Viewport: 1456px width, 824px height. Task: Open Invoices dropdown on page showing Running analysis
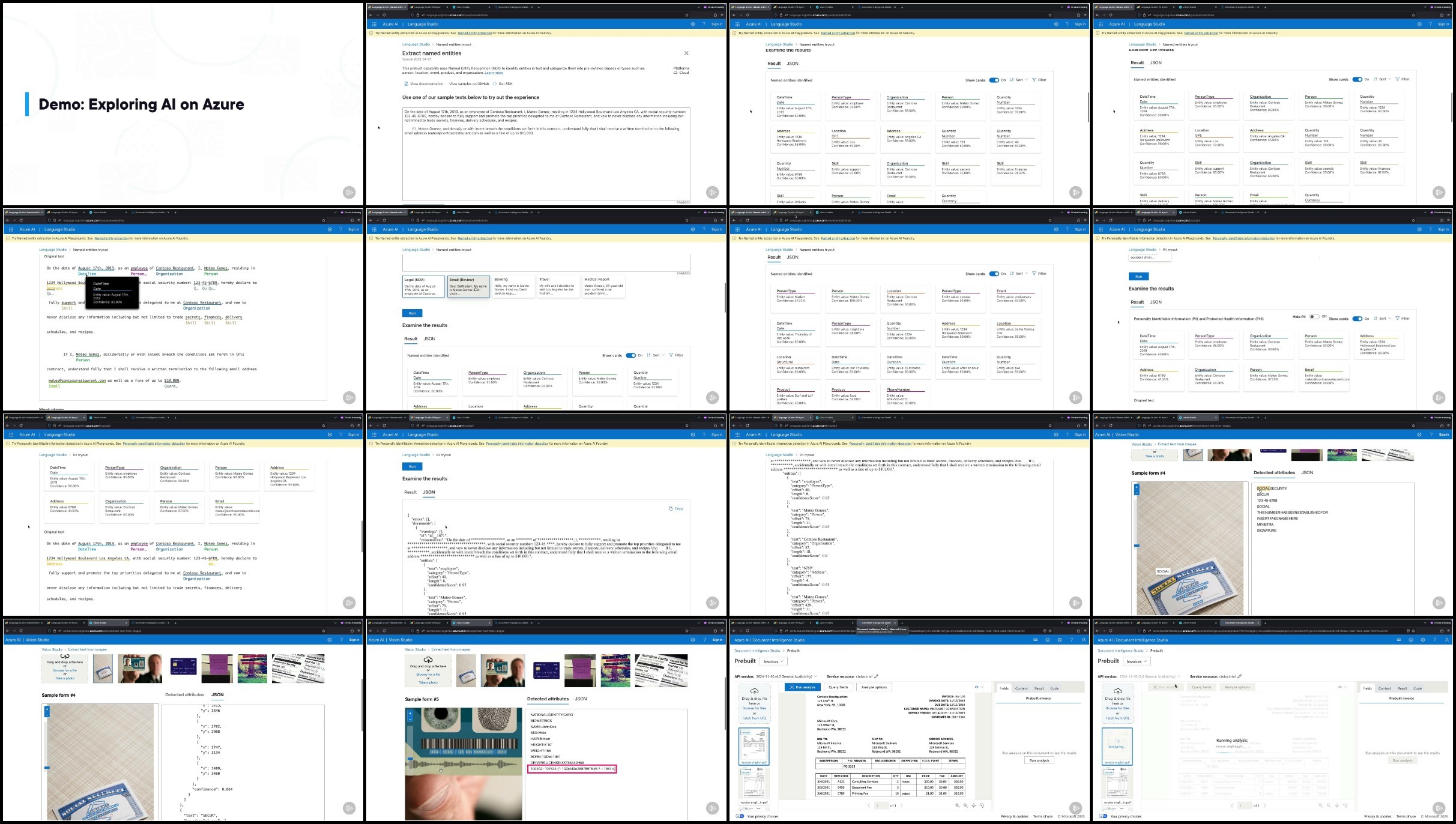[1137, 661]
